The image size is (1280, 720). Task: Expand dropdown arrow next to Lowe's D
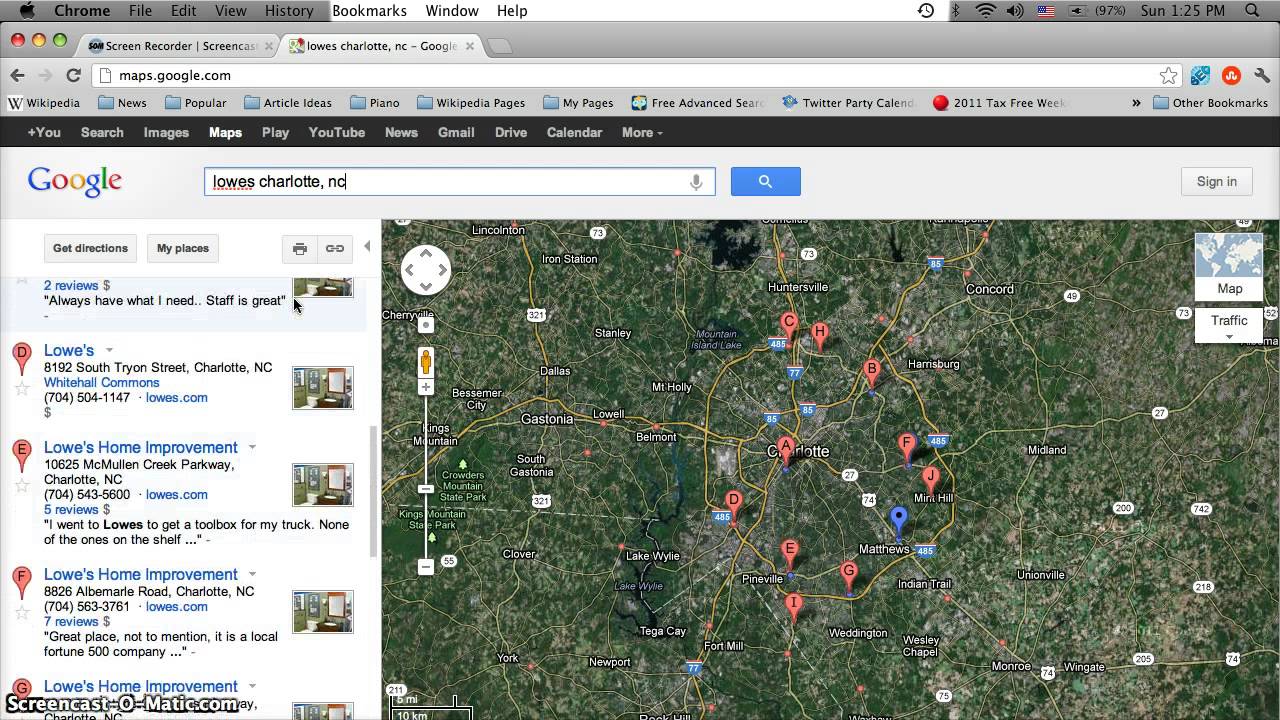[x=109, y=351]
